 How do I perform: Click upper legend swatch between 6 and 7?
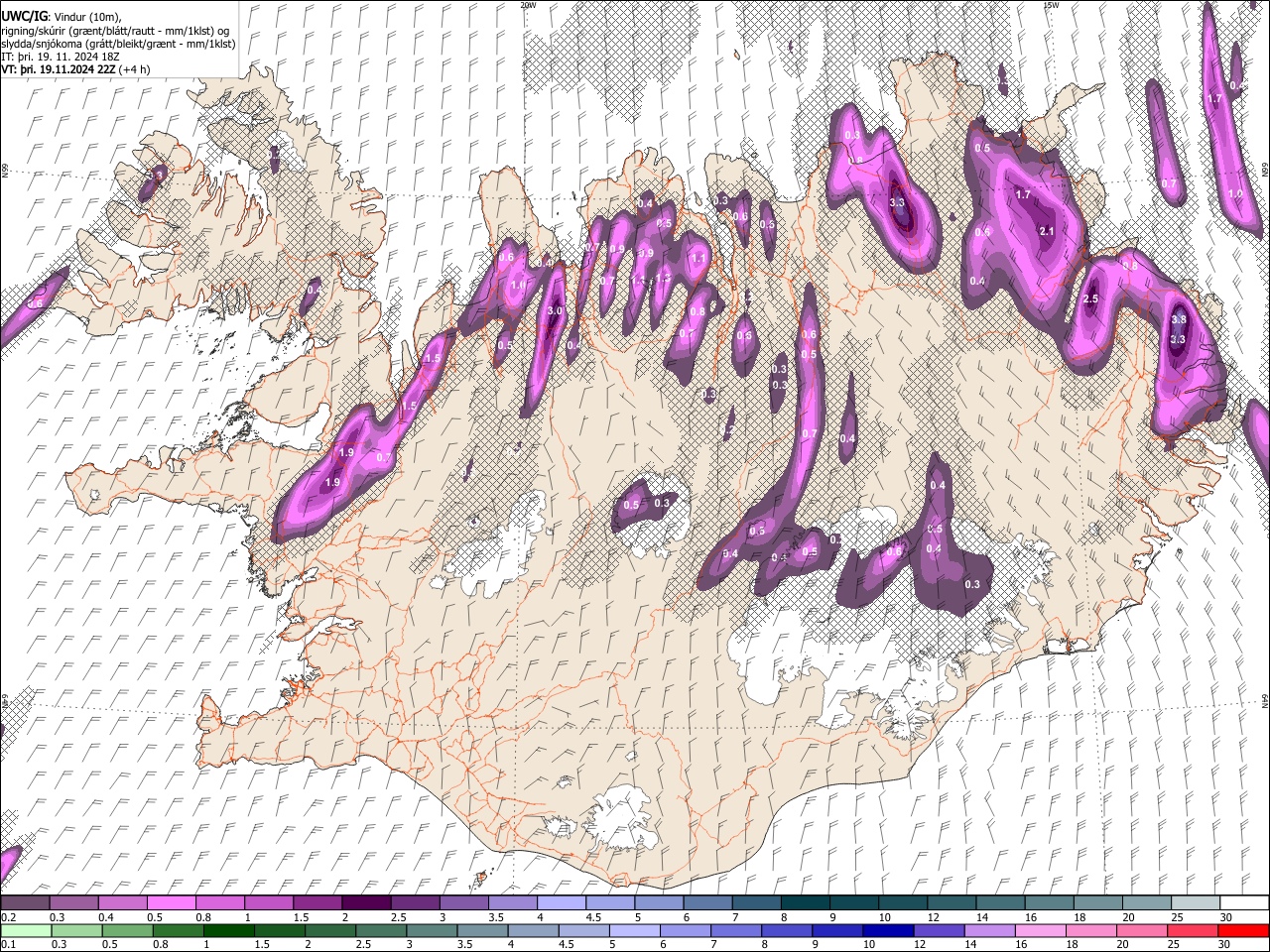(x=707, y=903)
